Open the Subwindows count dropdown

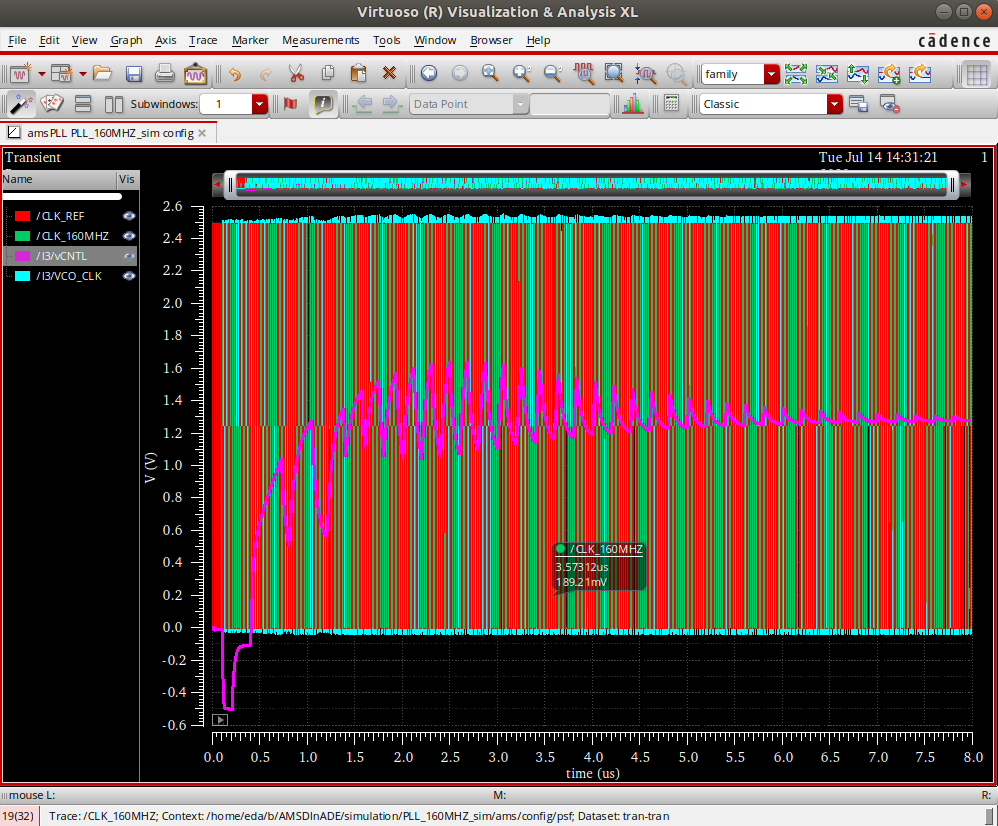[x=260, y=104]
